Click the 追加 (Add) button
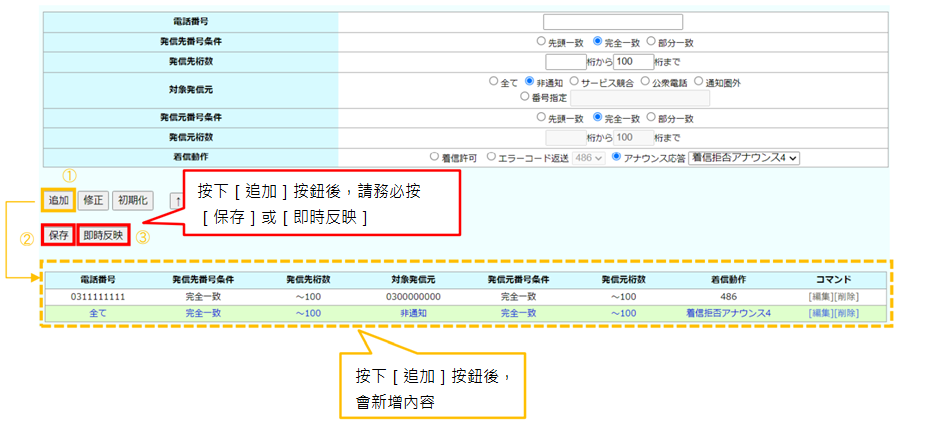Viewport: 928px width, 428px height. (58, 200)
